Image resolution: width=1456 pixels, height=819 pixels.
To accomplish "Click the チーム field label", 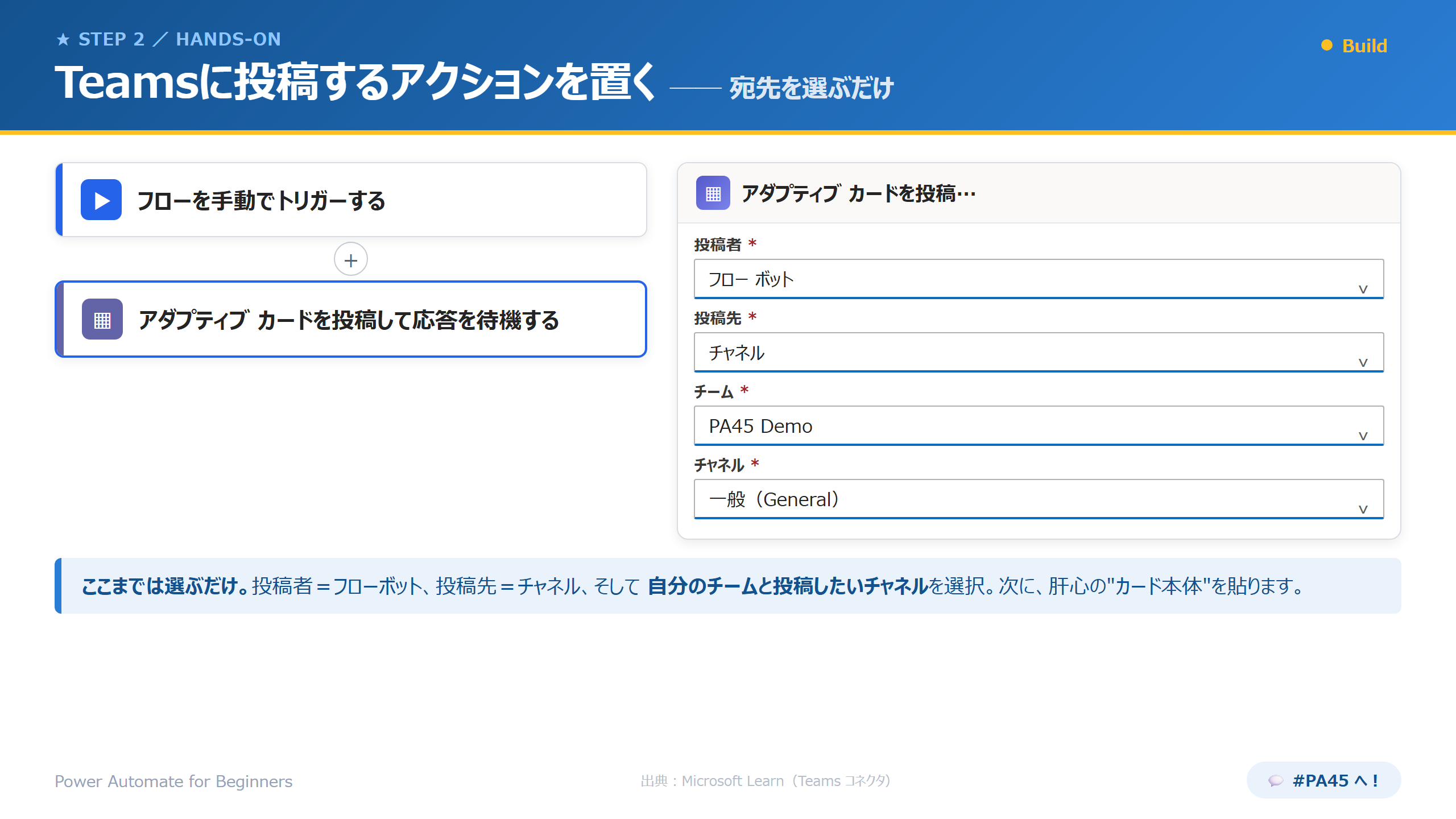I will 714,391.
